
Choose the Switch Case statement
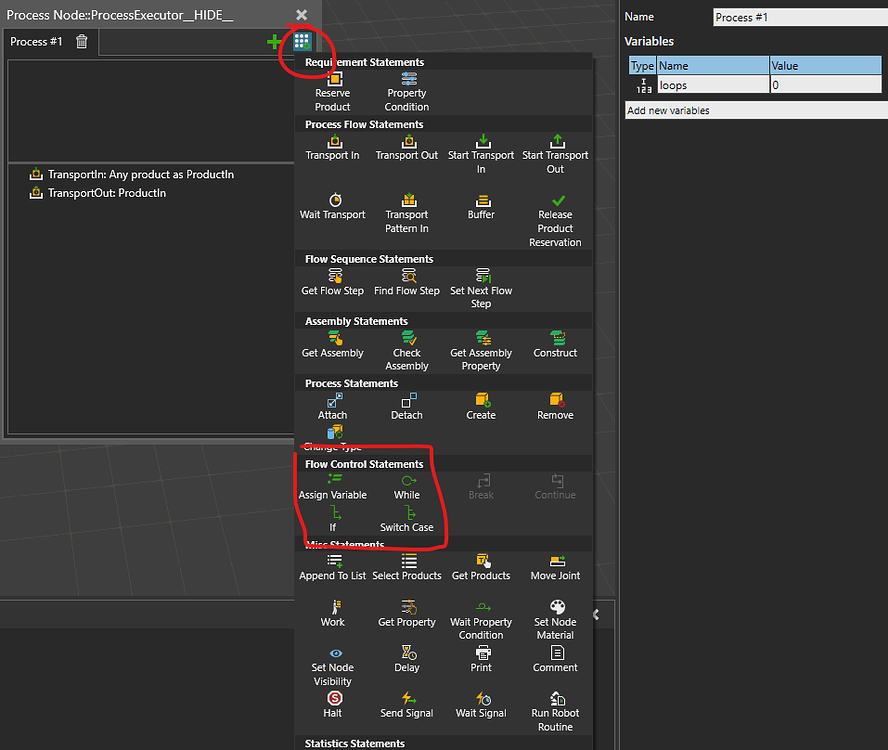[406, 519]
